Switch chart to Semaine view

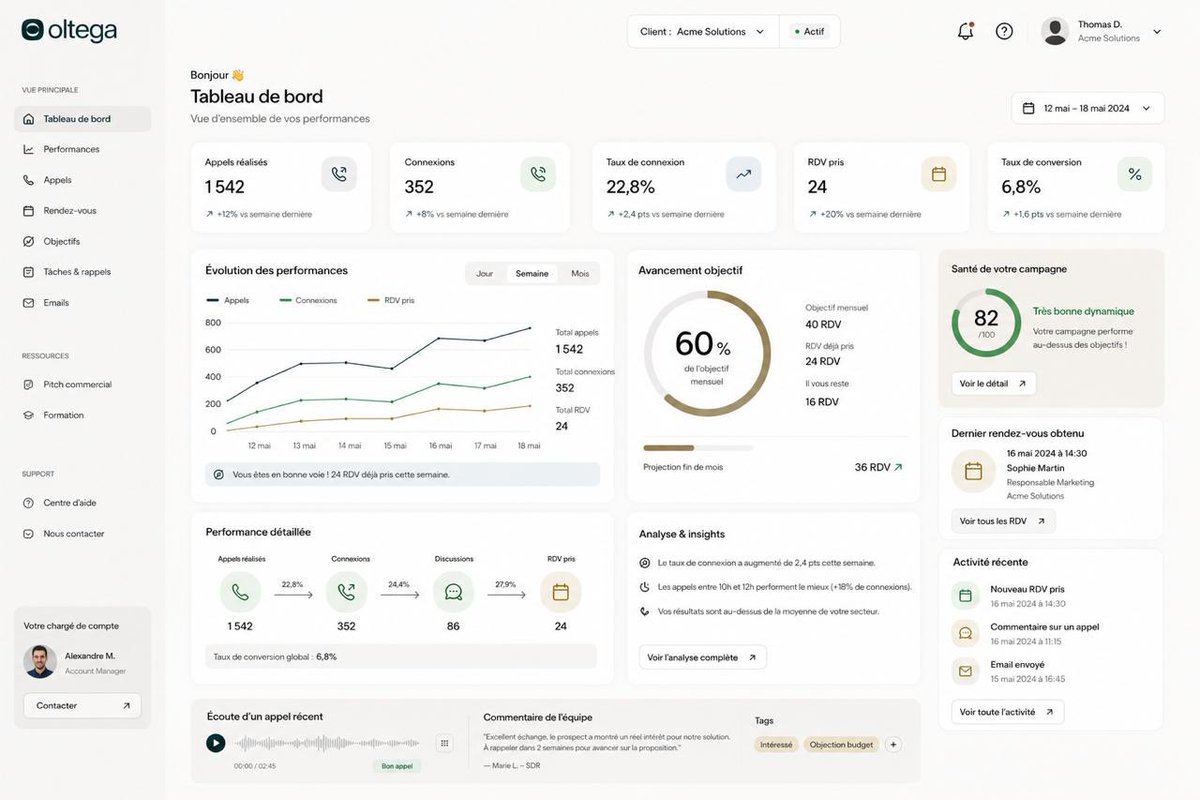coord(532,273)
